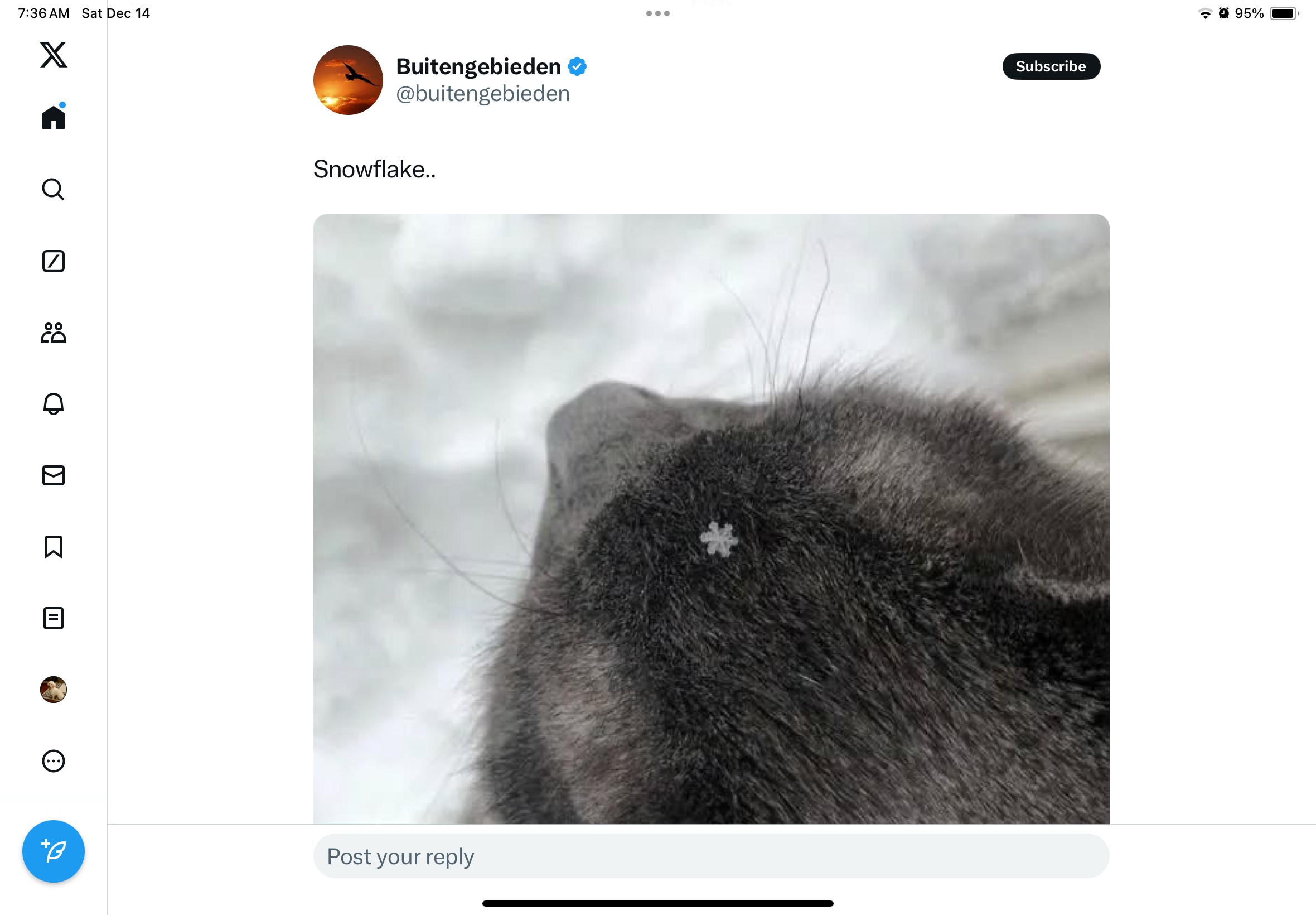Compose a new post with feather button
1316x915 pixels.
tap(54, 851)
